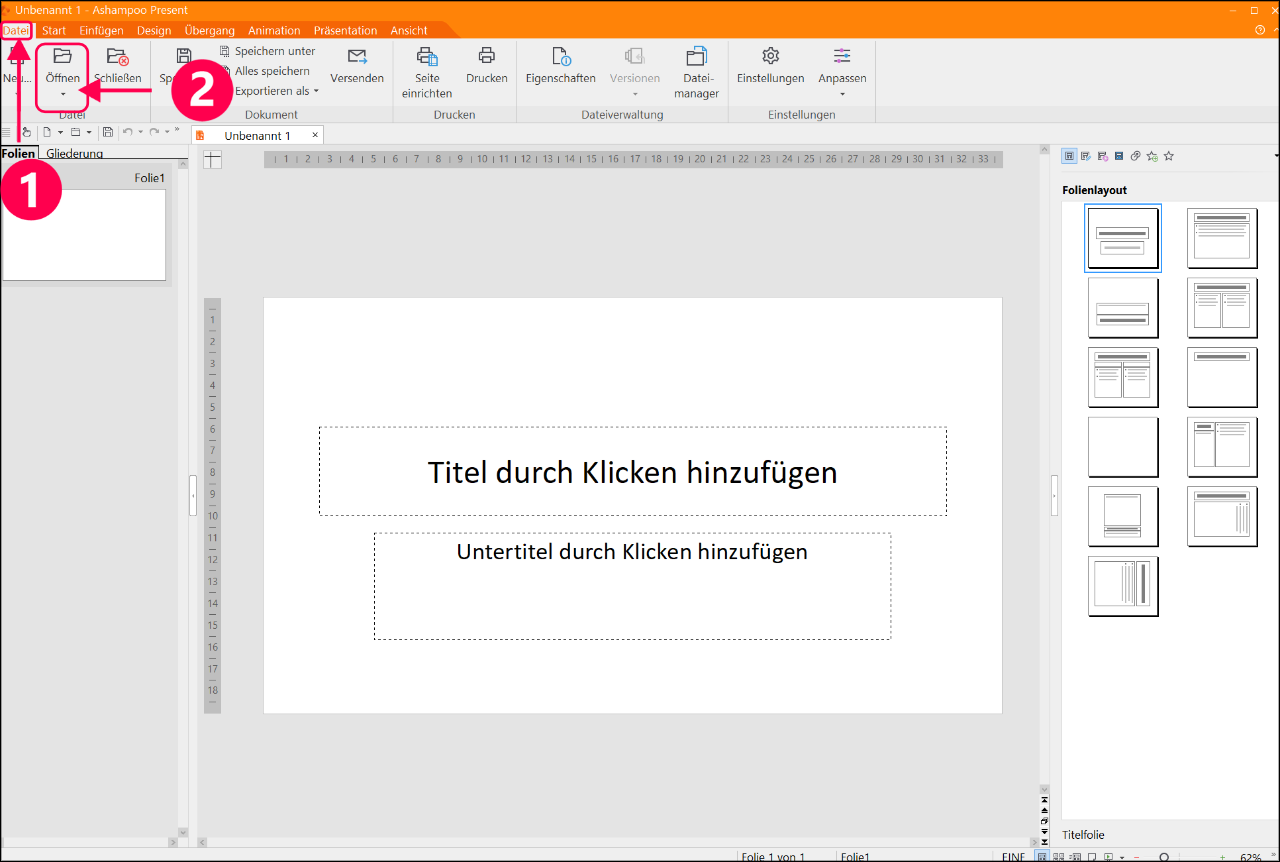
Task: Switch to Gliederung tab
Action: pos(74,153)
